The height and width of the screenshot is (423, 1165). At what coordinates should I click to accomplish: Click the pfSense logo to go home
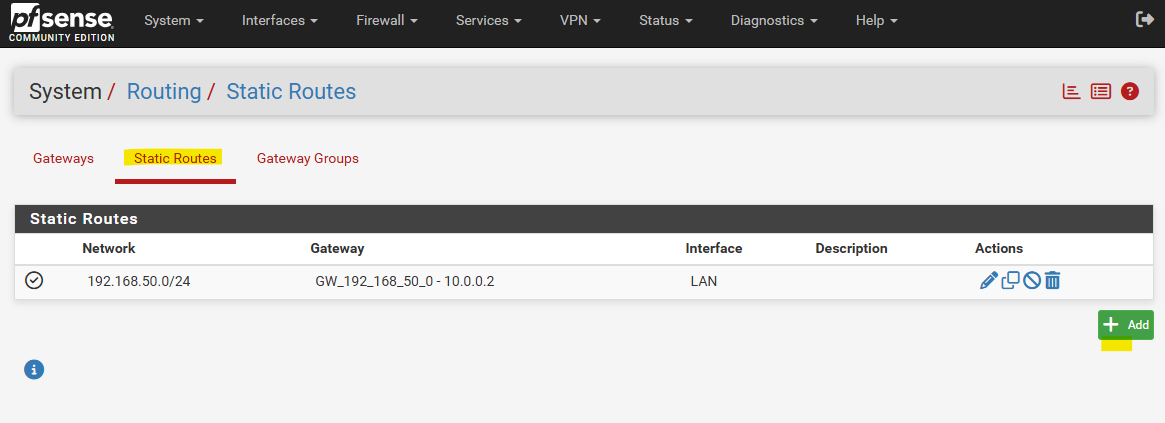62,22
